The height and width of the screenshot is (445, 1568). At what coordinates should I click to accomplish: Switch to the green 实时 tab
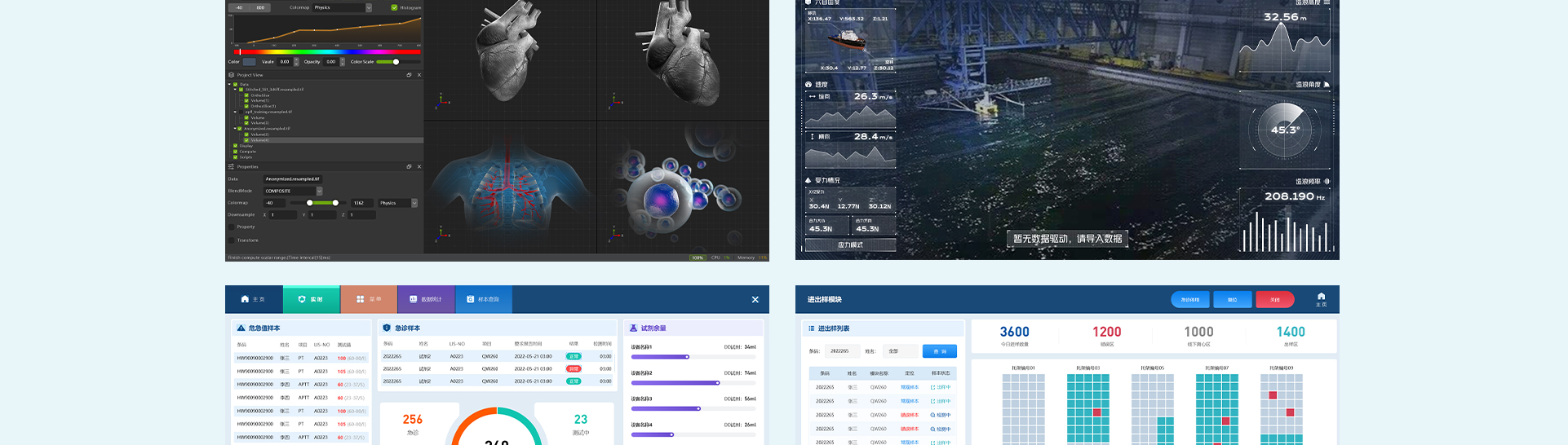[x=311, y=299]
